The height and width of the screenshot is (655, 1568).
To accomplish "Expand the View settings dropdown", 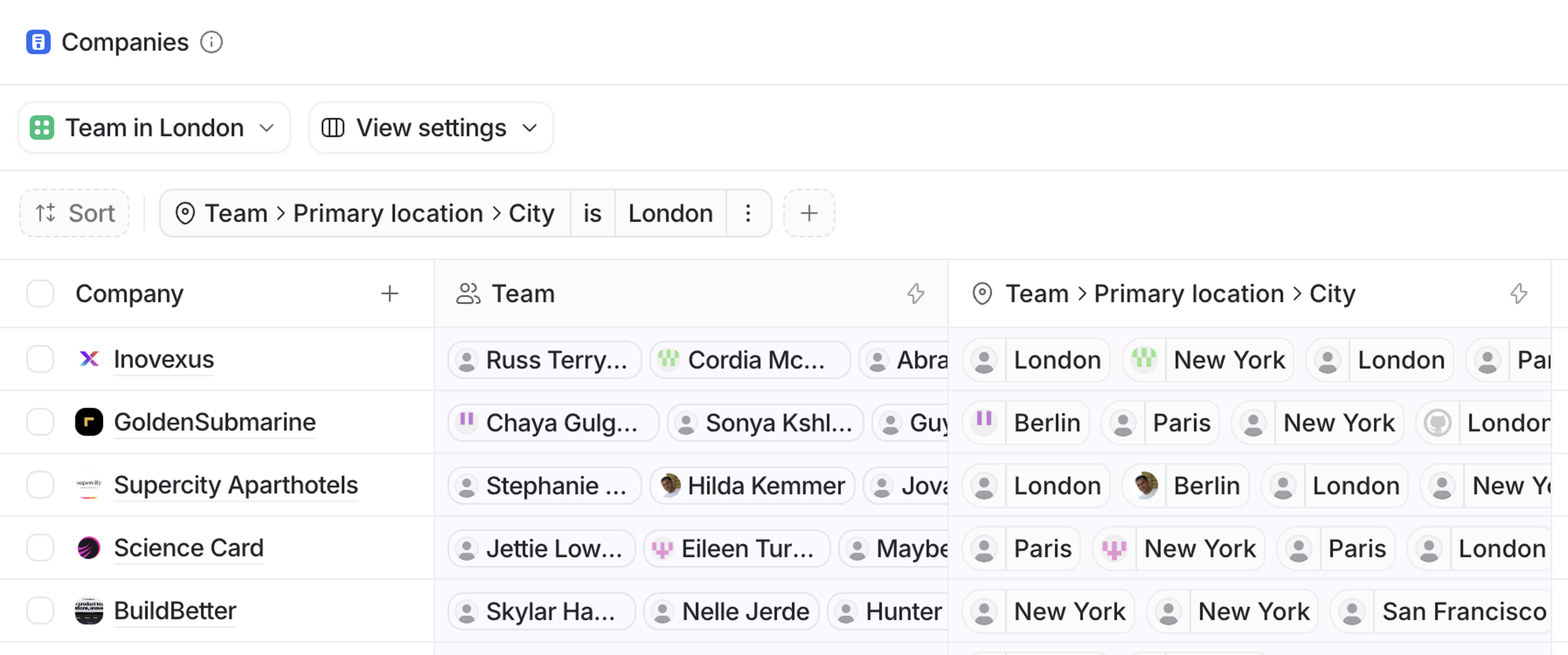I will pos(430,128).
